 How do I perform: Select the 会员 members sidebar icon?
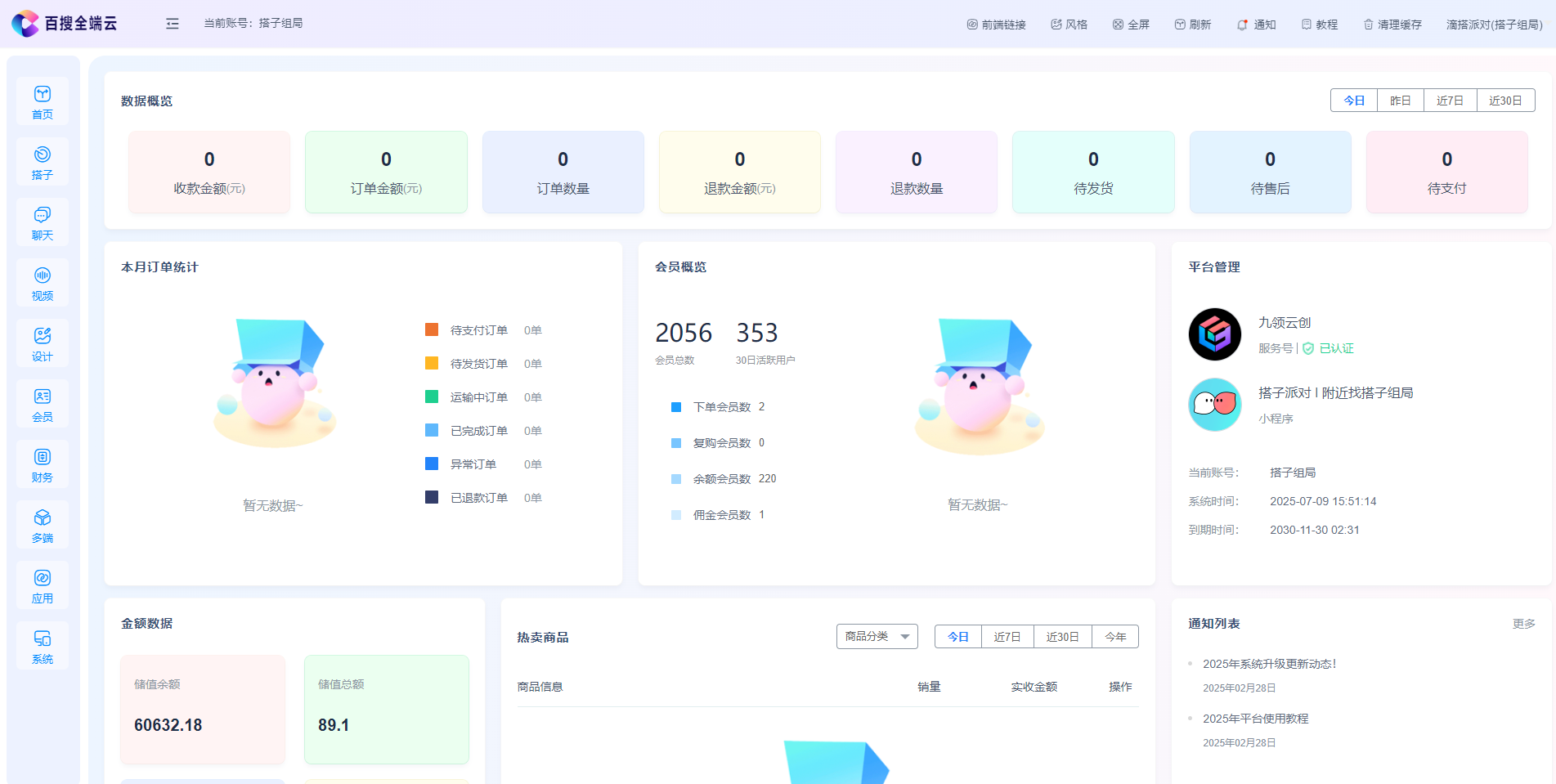(x=43, y=404)
